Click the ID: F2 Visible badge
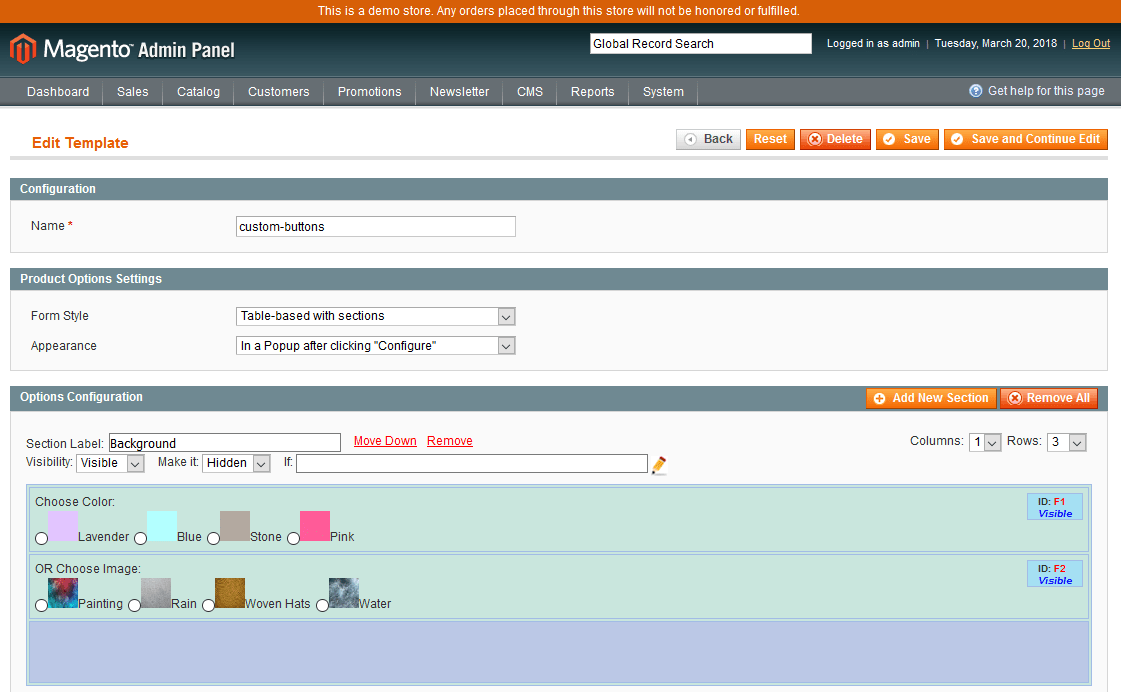The height and width of the screenshot is (692, 1121). pyautogui.click(x=1054, y=573)
